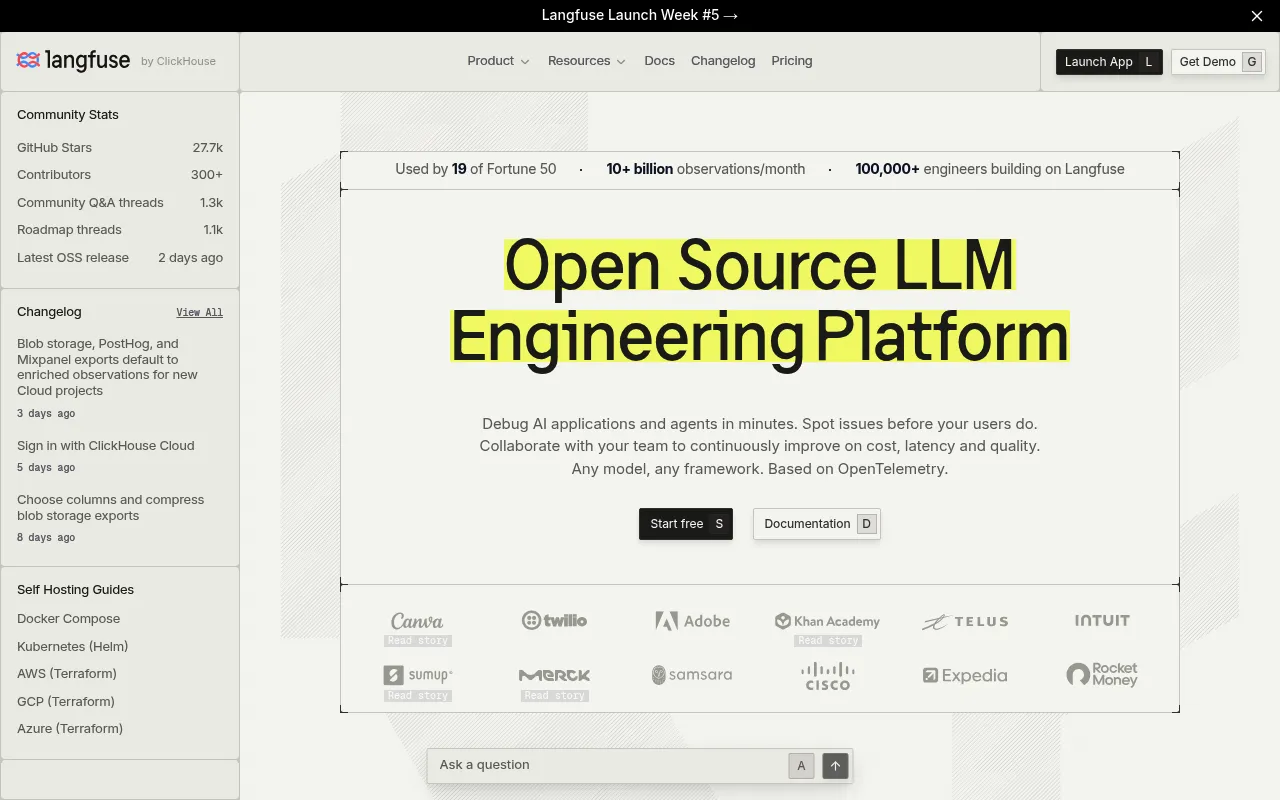Open the Kubernetes (Helm) guide

(x=73, y=646)
